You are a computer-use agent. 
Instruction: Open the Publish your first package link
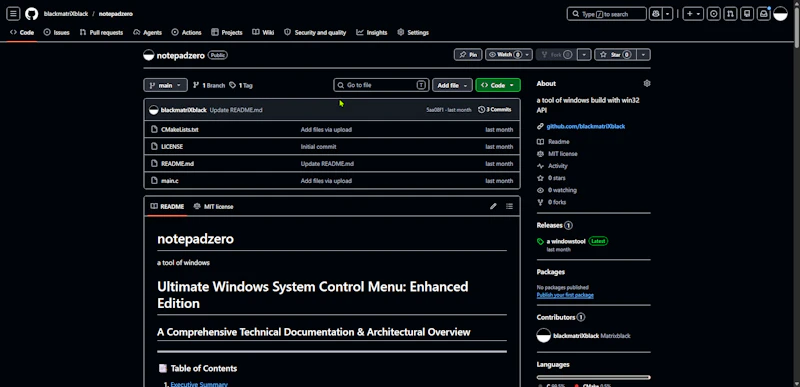[x=565, y=295]
